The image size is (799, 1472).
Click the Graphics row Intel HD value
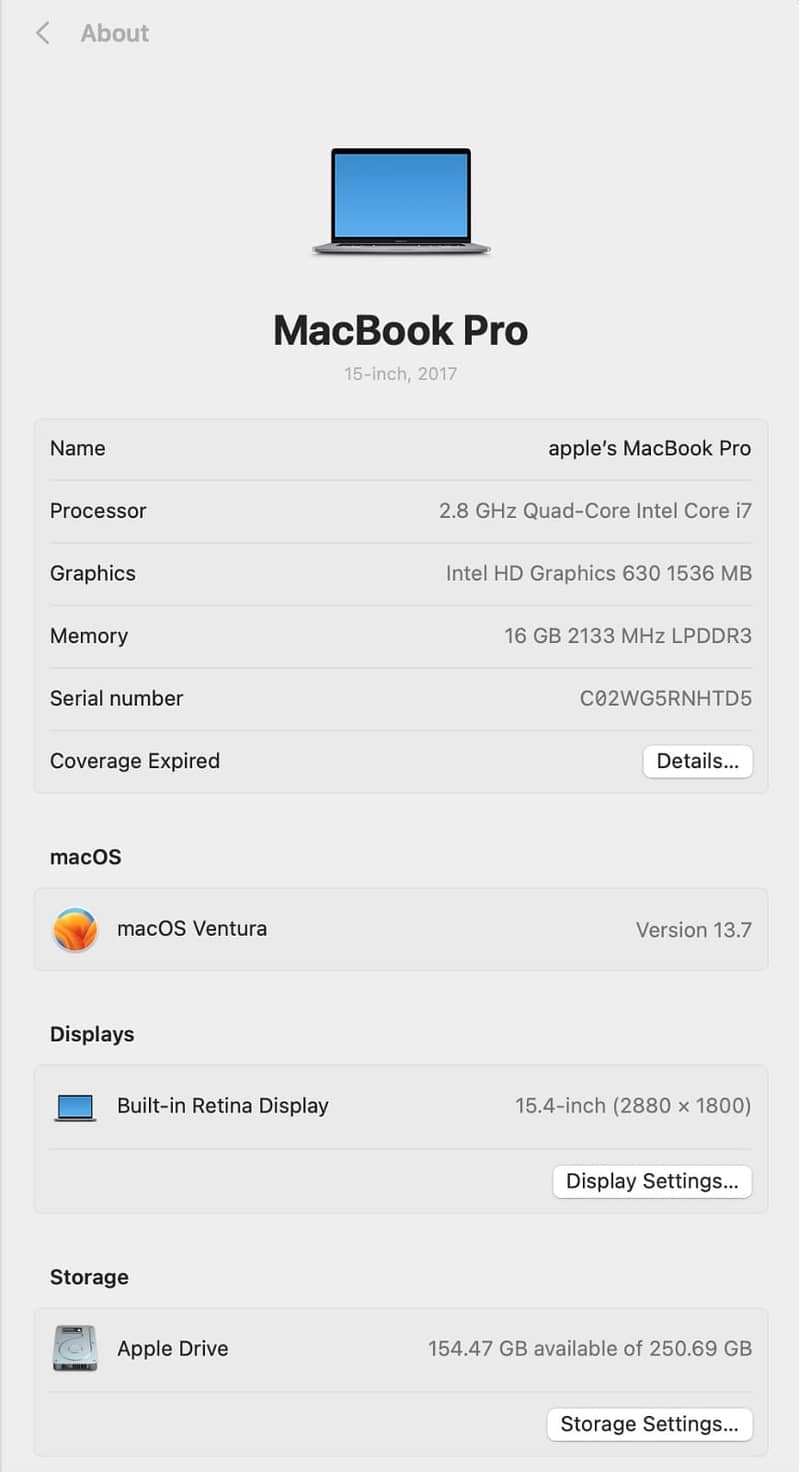point(598,573)
